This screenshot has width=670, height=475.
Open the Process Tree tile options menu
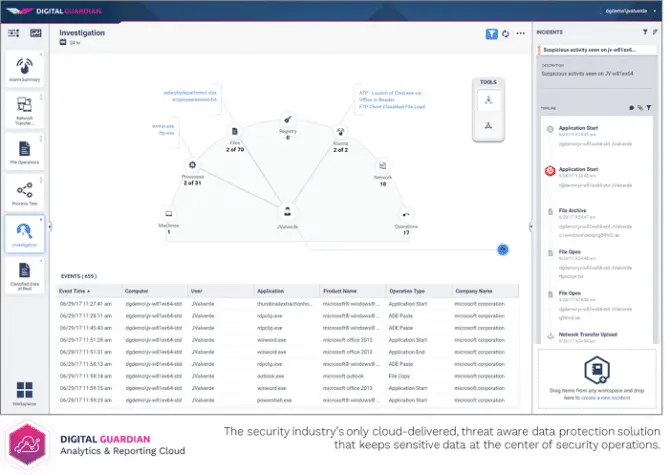coord(41,180)
